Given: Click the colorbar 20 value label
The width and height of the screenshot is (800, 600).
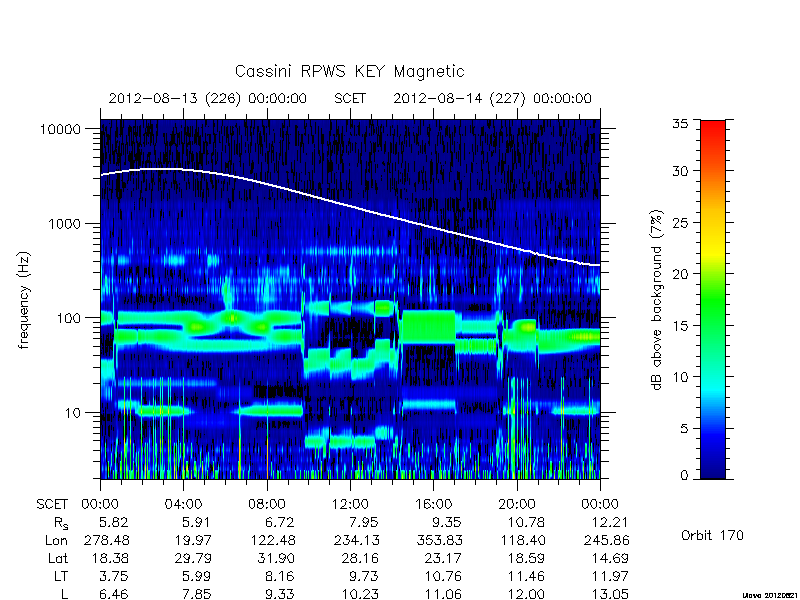Looking at the screenshot, I should pyautogui.click(x=680, y=274).
